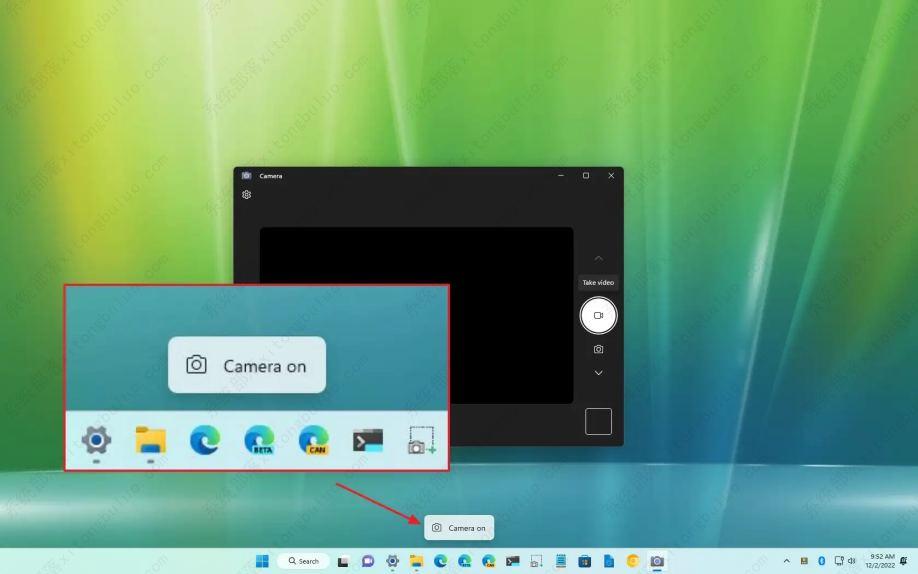
Task: Open Task View on the taskbar
Action: (x=343, y=561)
